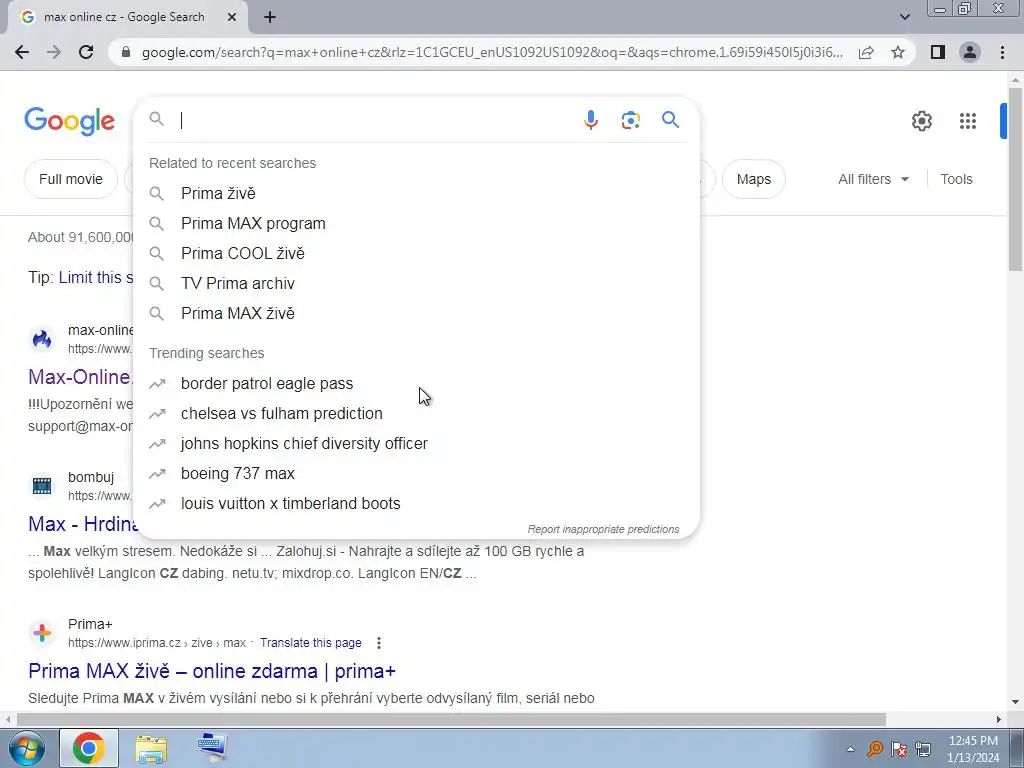Image resolution: width=1024 pixels, height=768 pixels.
Task: Open the tab search chevron
Action: [x=904, y=17]
